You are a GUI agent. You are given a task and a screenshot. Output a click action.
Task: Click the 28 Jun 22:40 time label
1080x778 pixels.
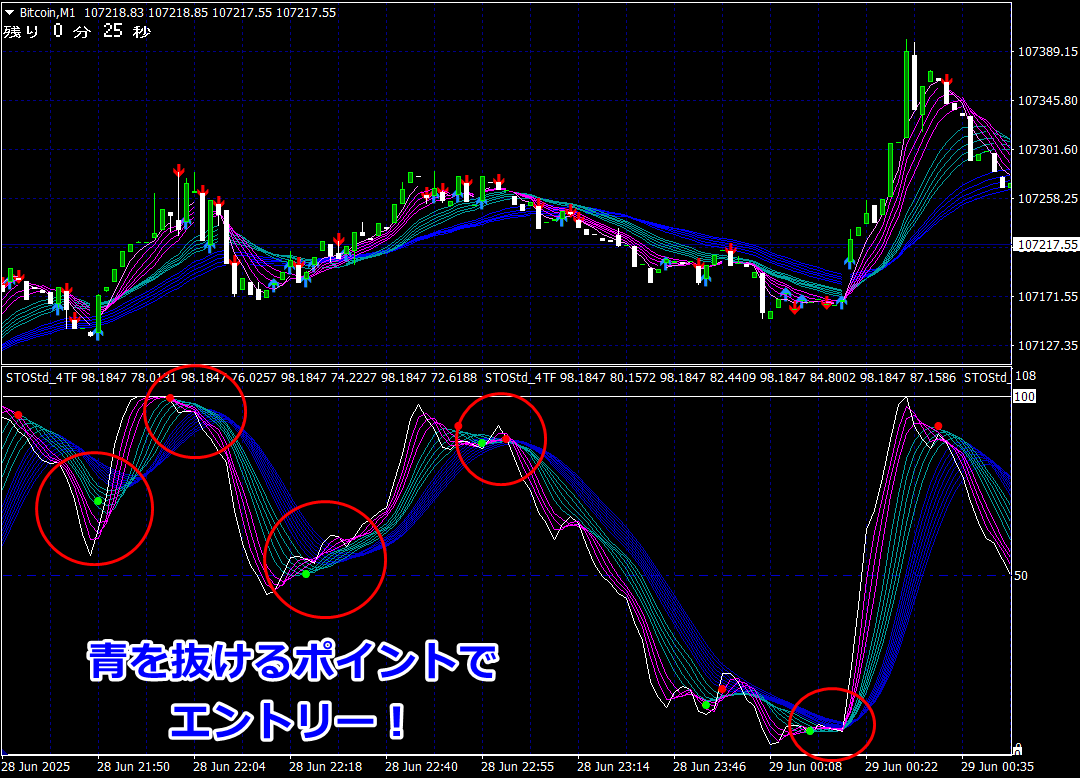(x=422, y=766)
